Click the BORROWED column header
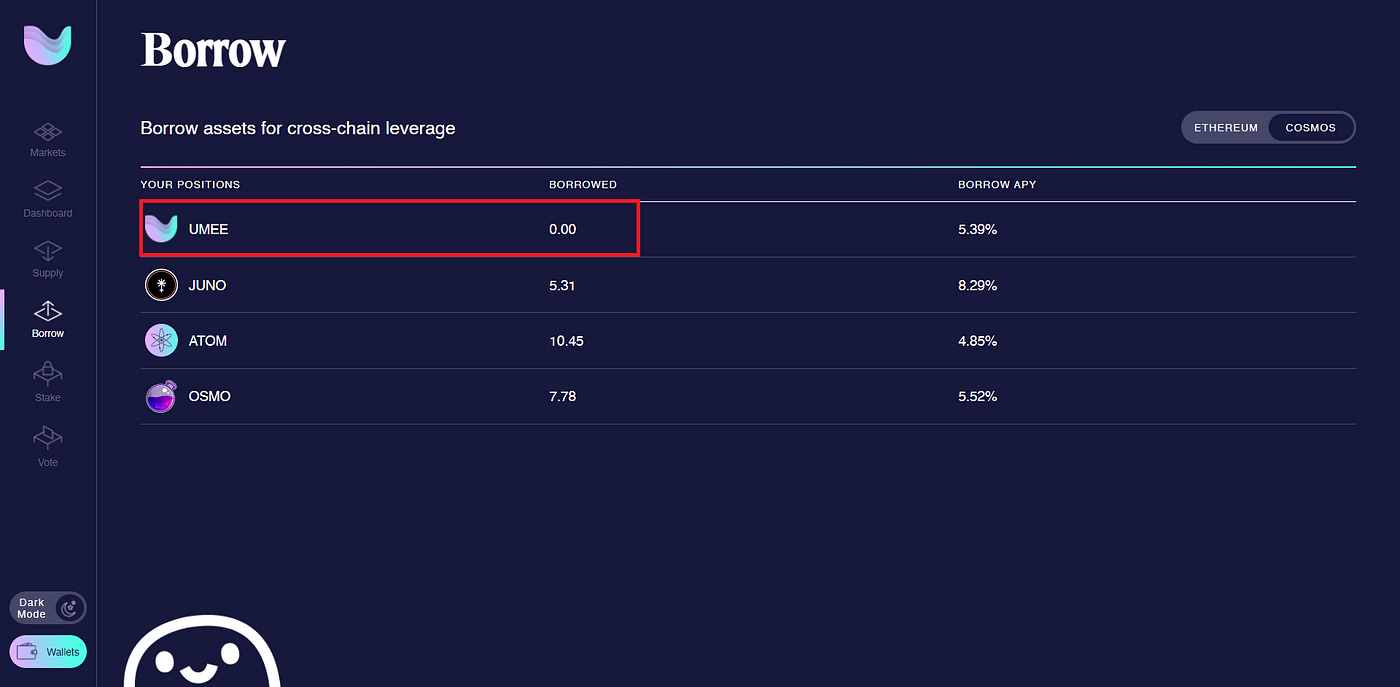This screenshot has height=687, width=1400. pos(583,185)
